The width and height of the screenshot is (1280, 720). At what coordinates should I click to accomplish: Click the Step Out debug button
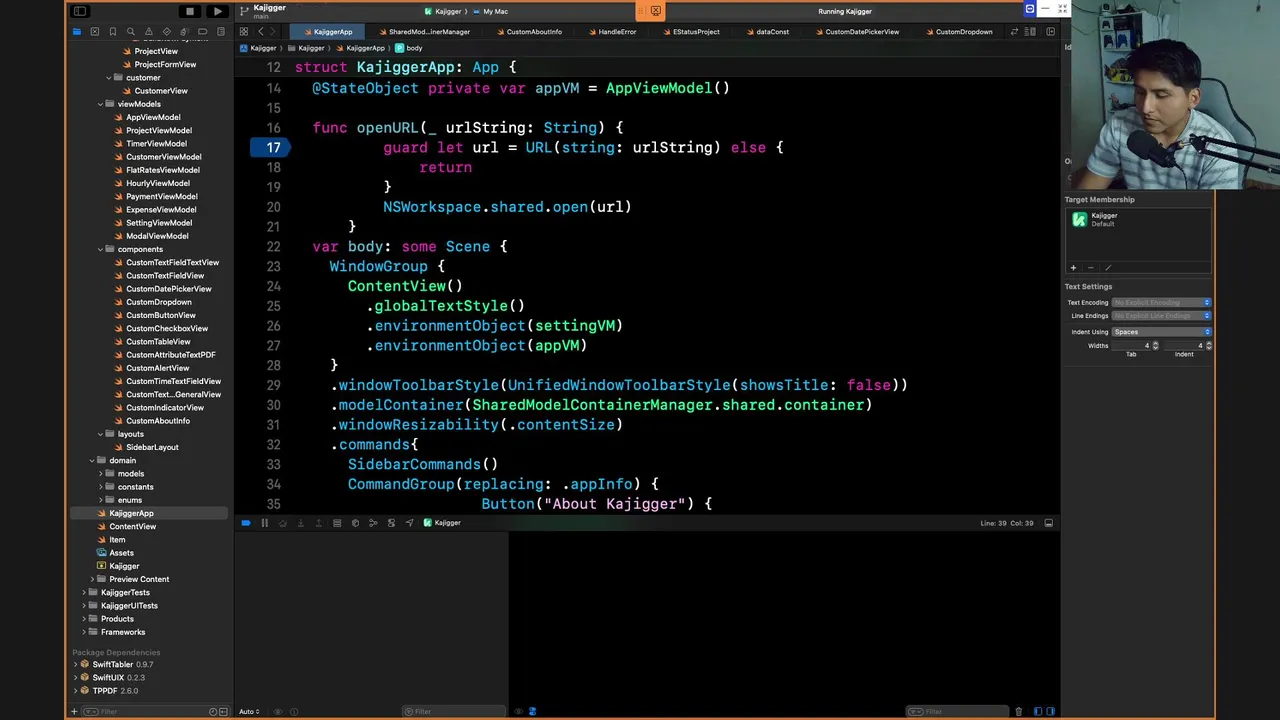click(318, 523)
